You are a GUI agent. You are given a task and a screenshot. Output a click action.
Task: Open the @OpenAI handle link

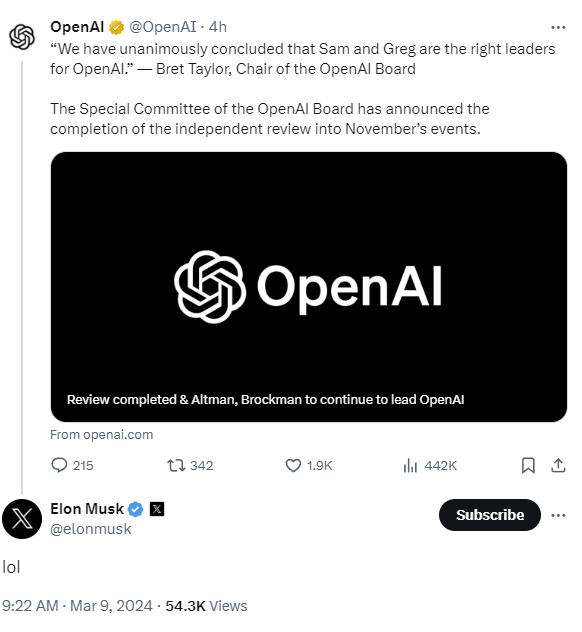162,27
